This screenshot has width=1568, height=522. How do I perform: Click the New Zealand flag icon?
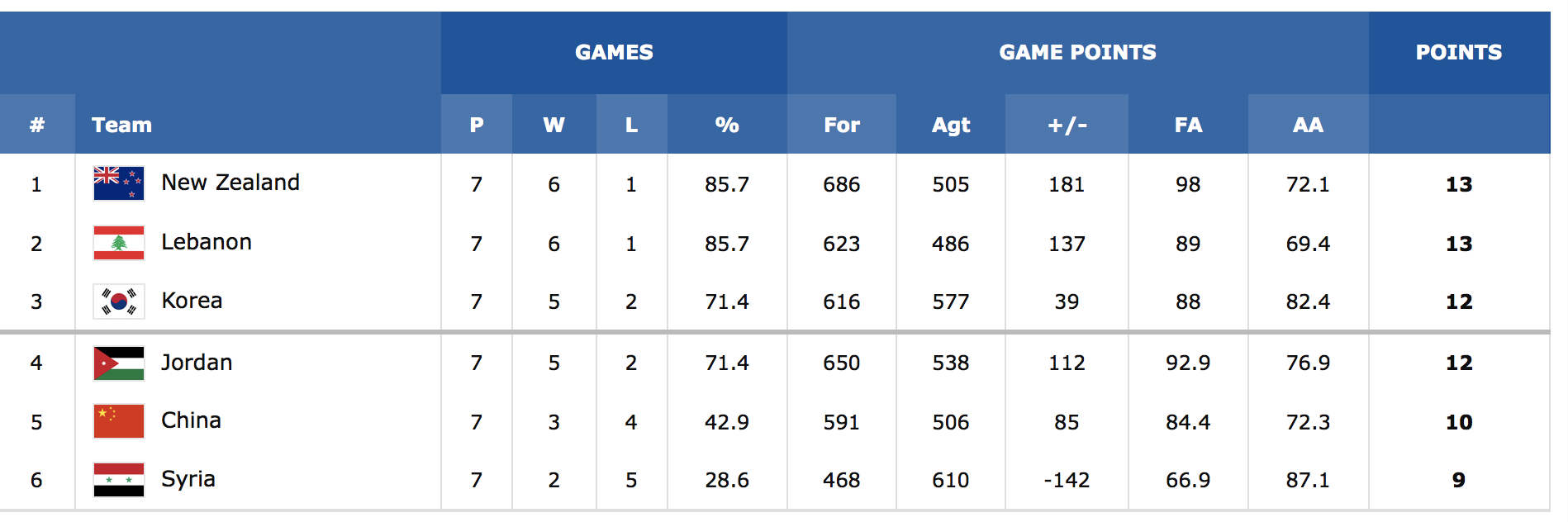pos(119,183)
